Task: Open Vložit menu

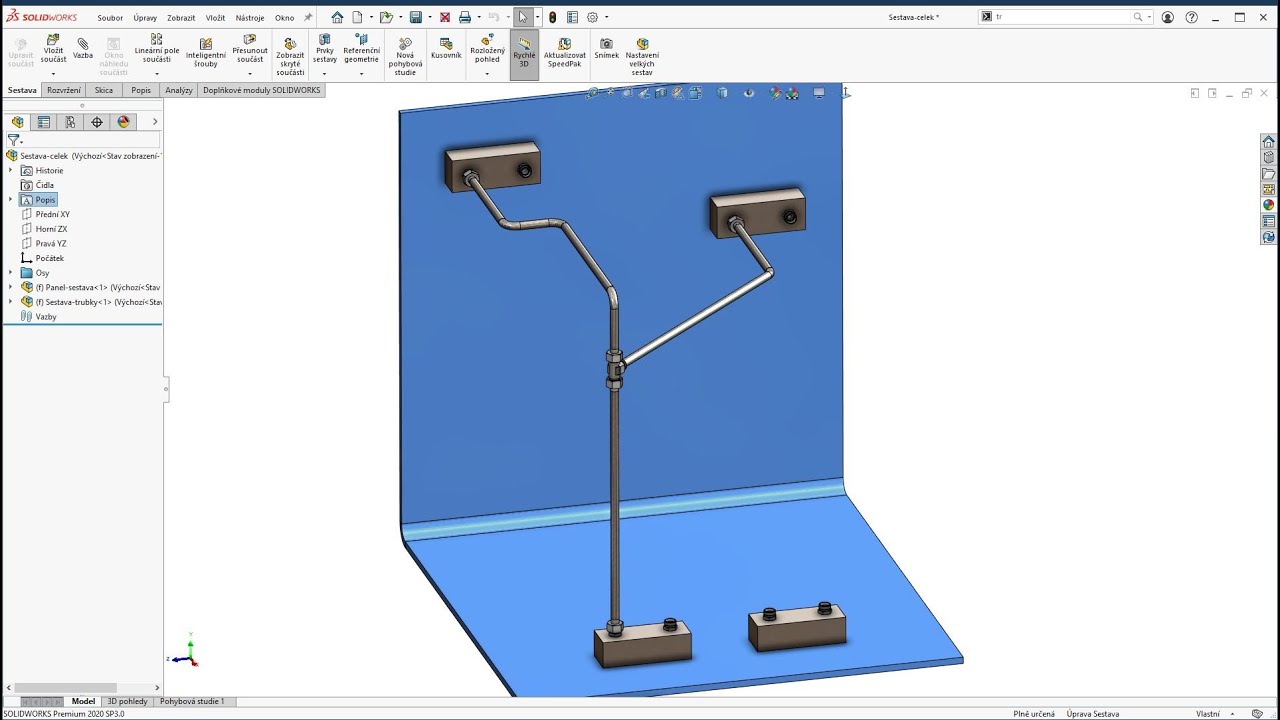Action: [x=215, y=18]
